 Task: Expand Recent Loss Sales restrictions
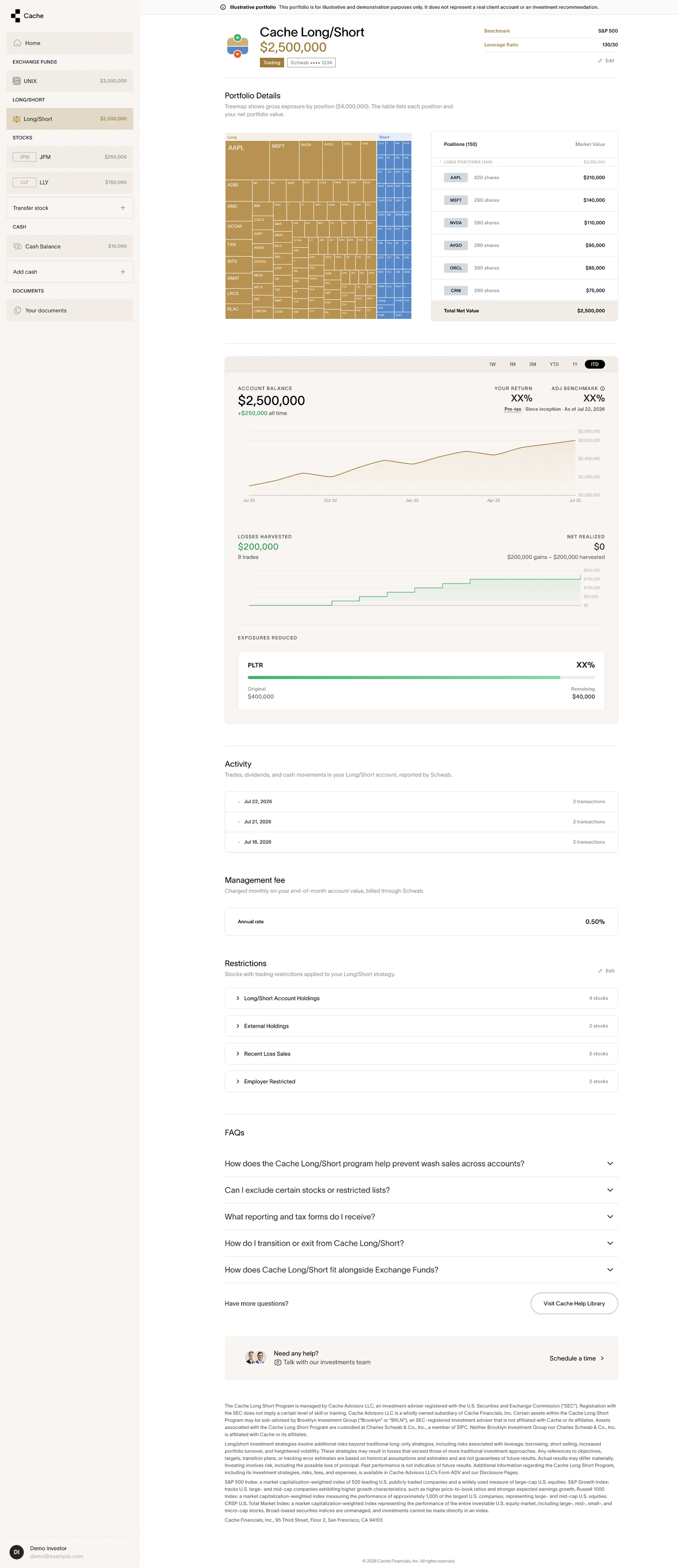pos(421,1054)
